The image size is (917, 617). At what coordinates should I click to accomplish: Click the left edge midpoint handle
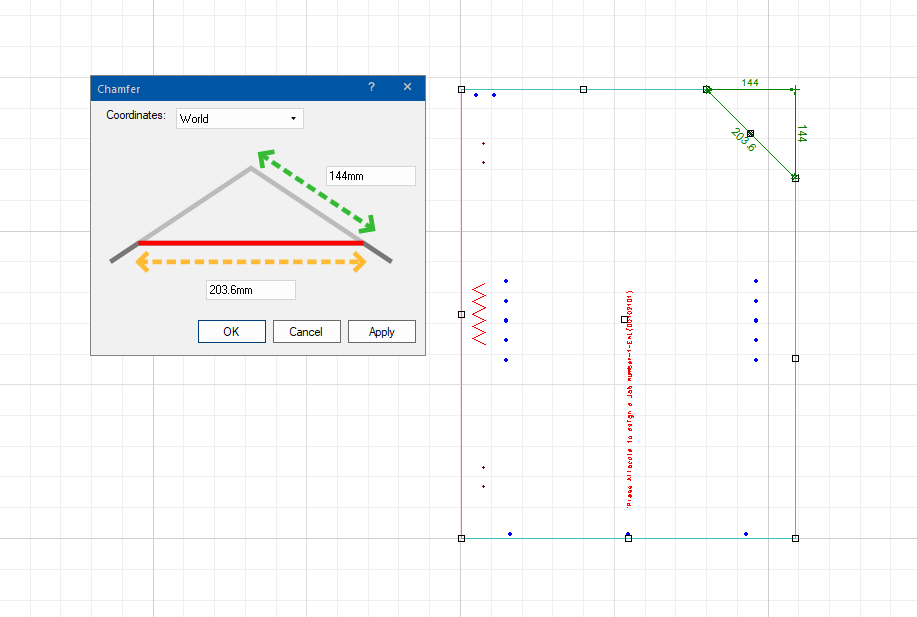pyautogui.click(x=461, y=315)
